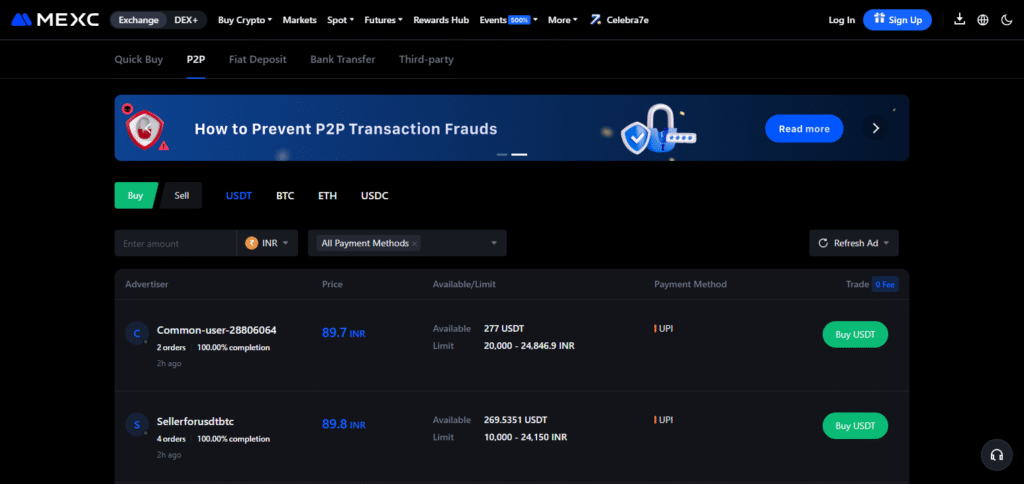Switch to DEX+ mode
The height and width of the screenshot is (484, 1024).
185,20
